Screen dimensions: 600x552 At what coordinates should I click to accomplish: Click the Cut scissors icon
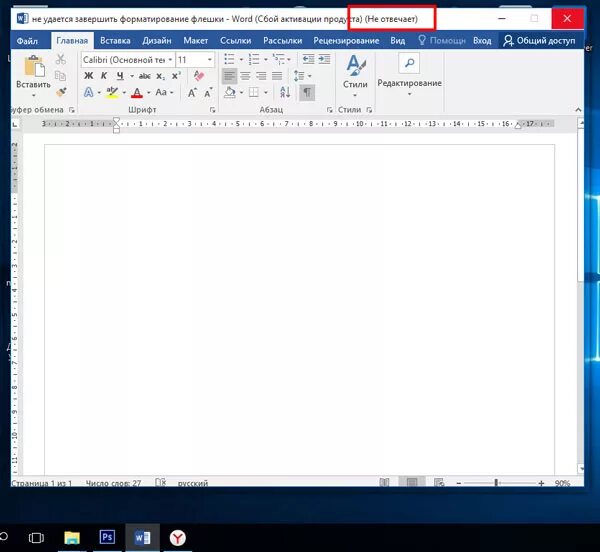point(60,59)
